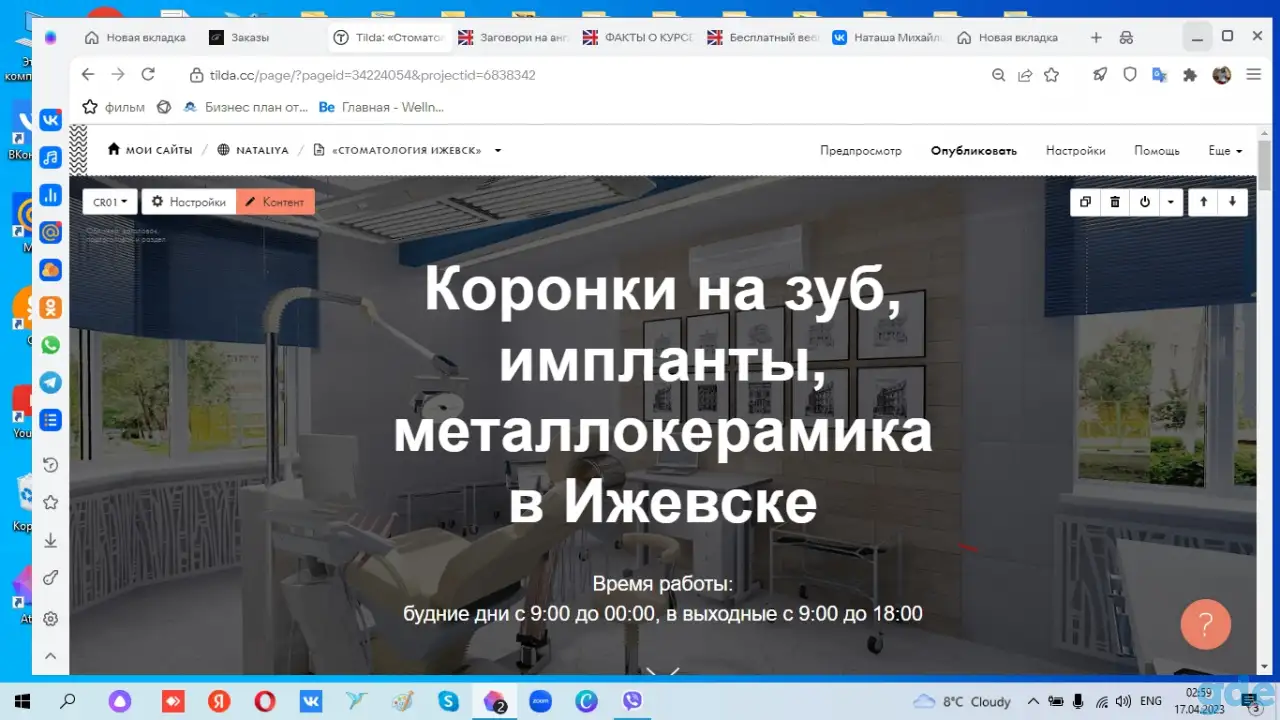Open the user profile avatar
The image size is (1280, 720).
(1221, 75)
